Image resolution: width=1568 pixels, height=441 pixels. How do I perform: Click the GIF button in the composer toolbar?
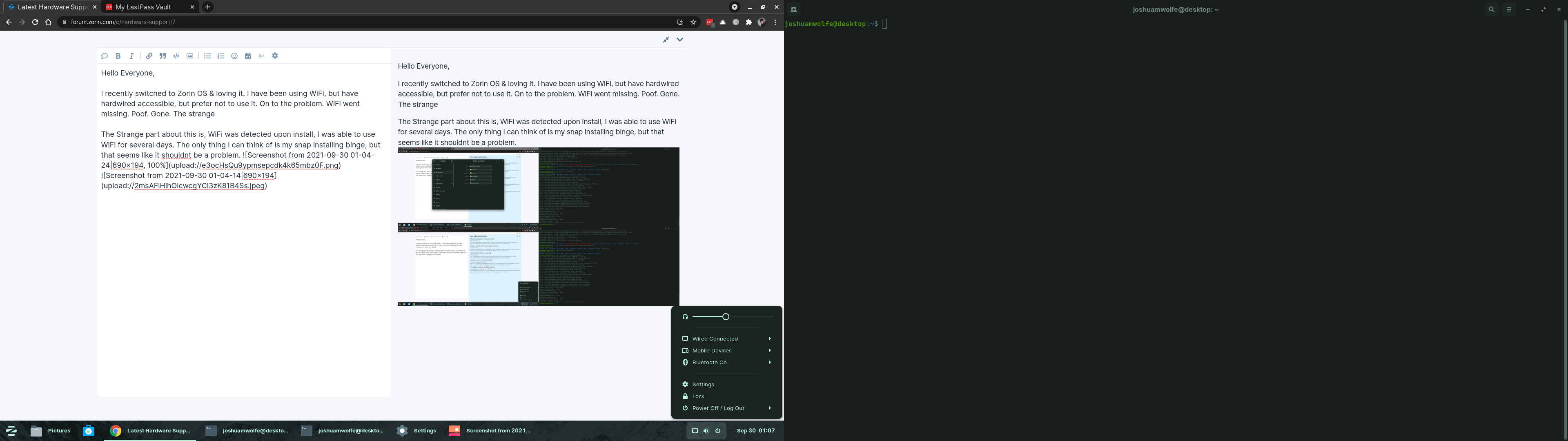[262, 56]
